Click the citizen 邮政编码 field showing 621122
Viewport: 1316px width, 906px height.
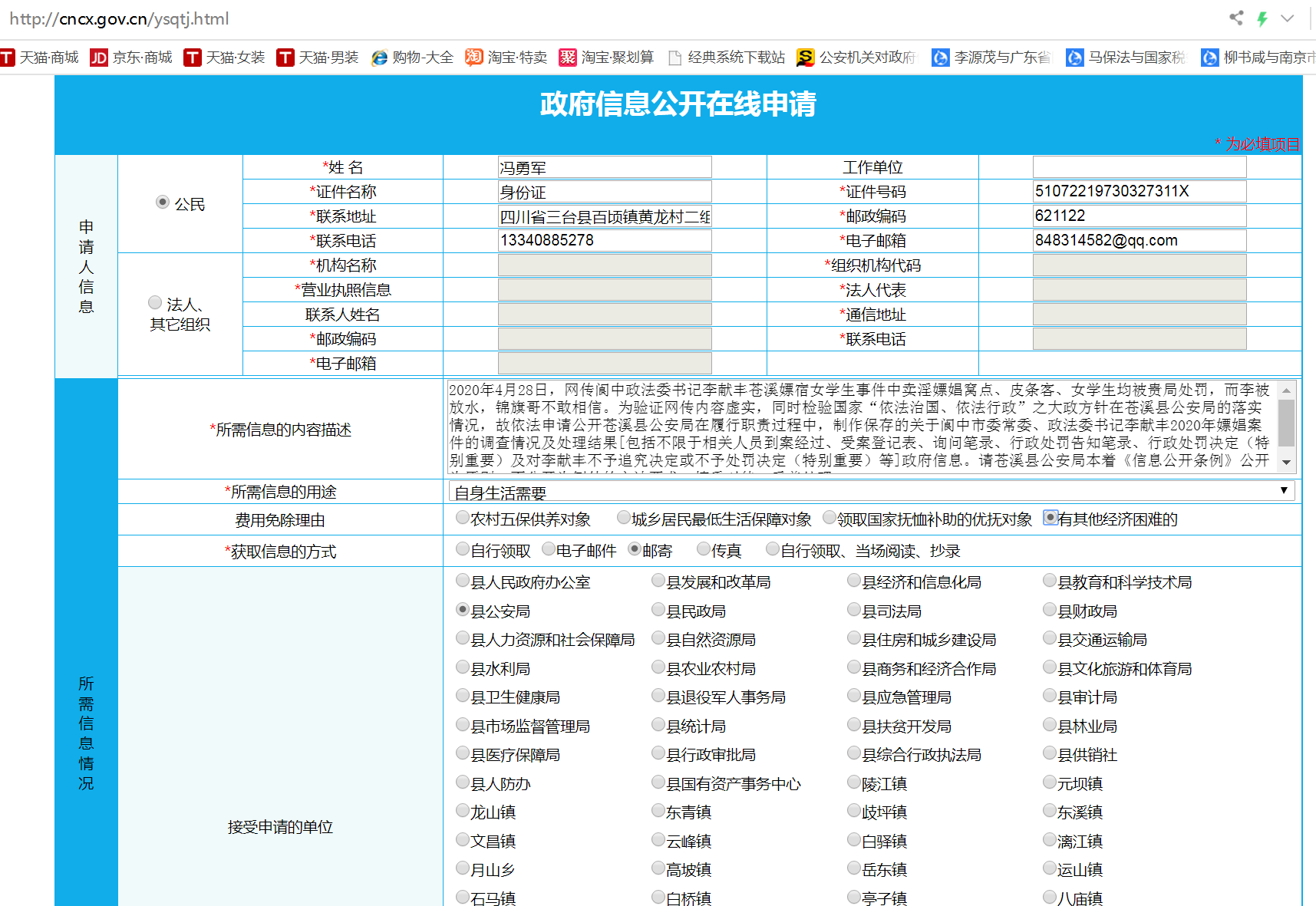(x=1140, y=216)
